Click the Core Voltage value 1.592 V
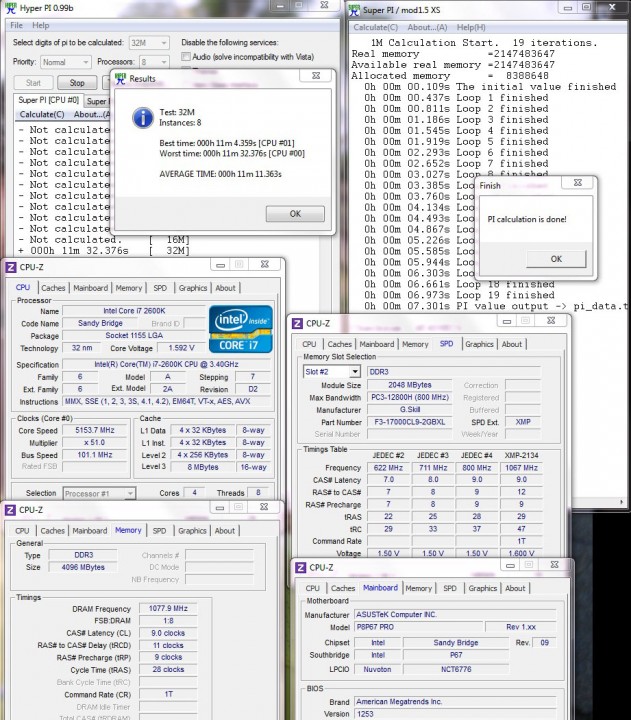Screen dimensions: 631x720 click(x=181, y=348)
